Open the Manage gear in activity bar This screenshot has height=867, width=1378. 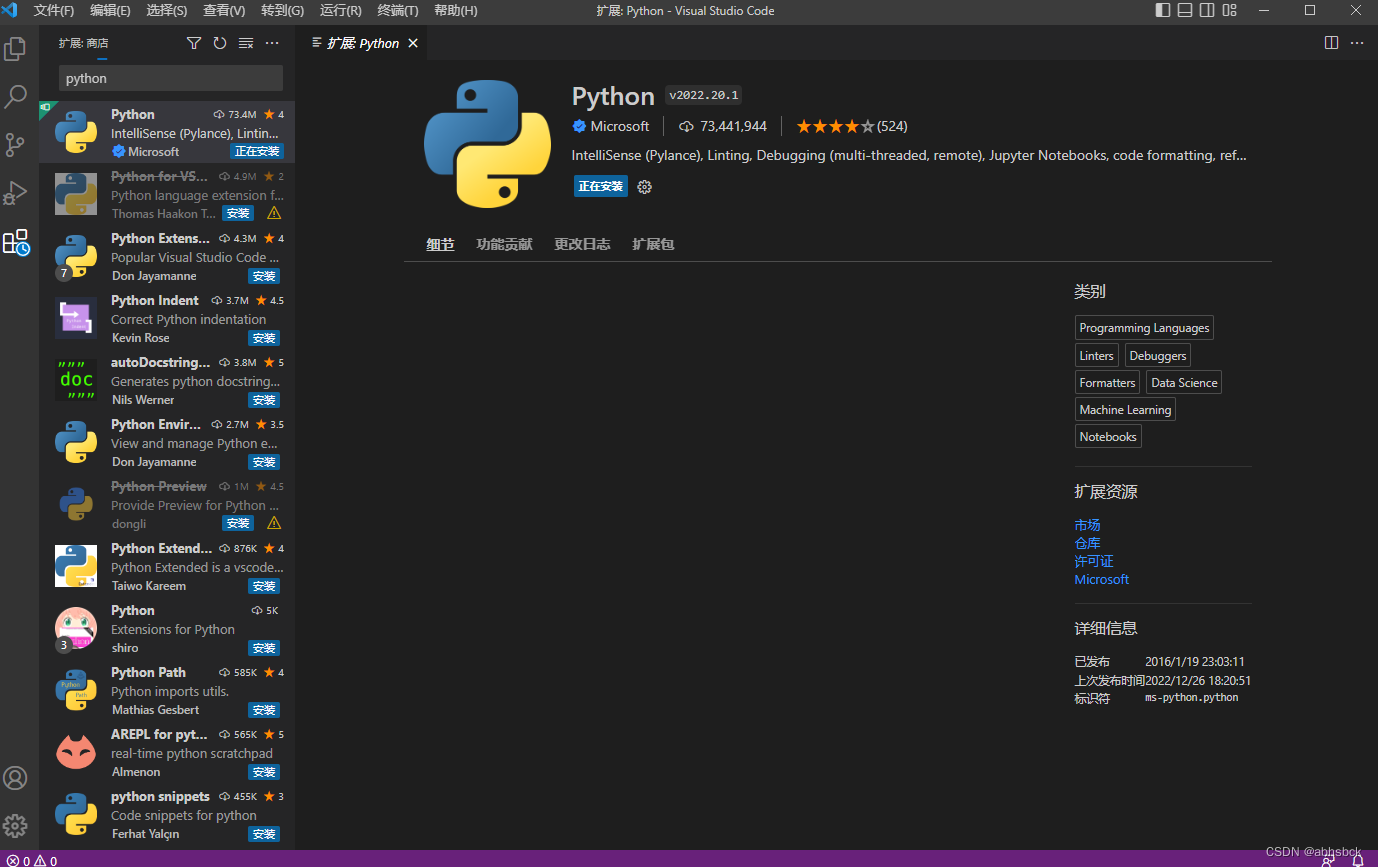click(x=15, y=826)
